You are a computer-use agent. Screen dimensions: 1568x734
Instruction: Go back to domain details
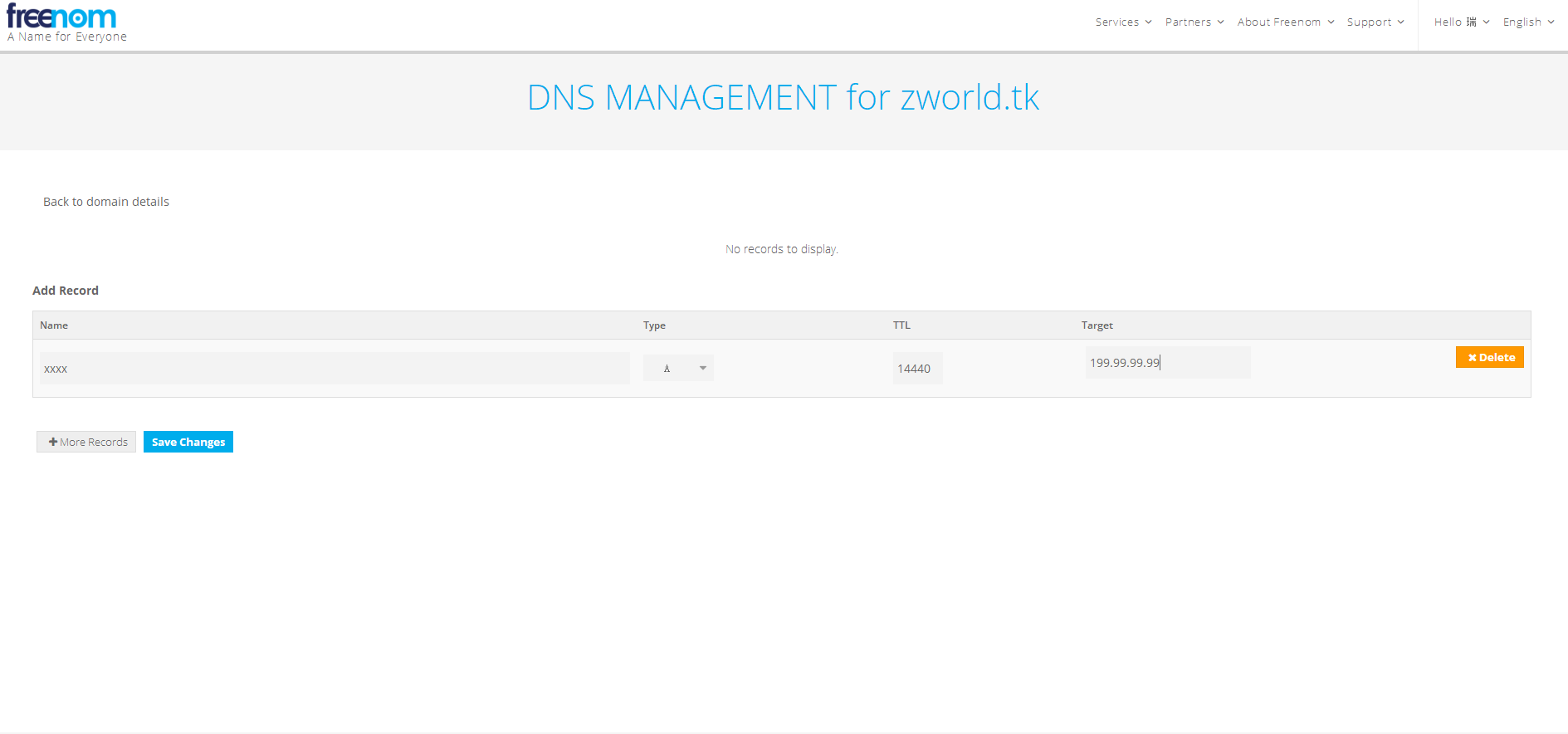[x=106, y=202]
